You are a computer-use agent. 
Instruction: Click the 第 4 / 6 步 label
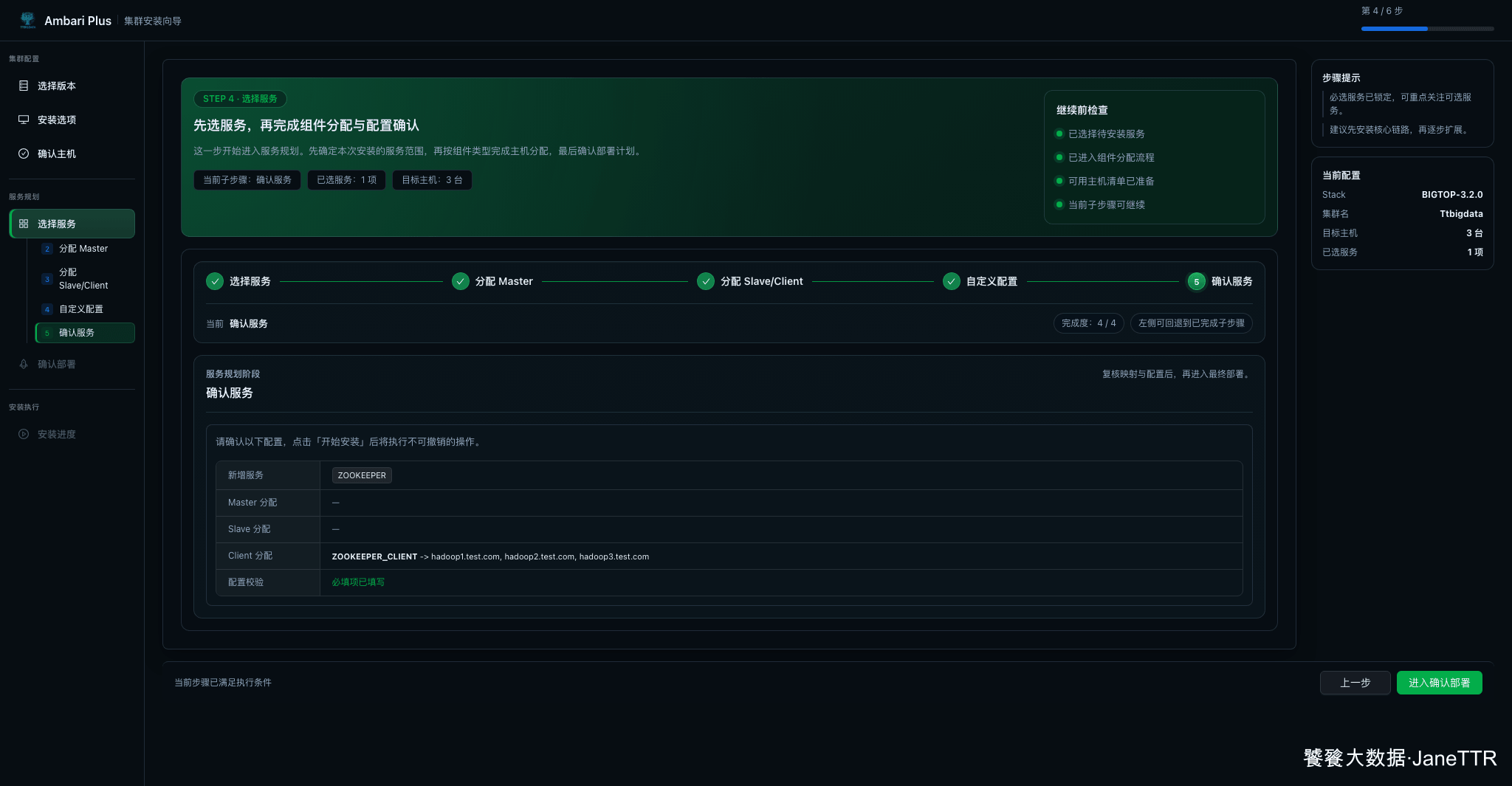pyautogui.click(x=1382, y=11)
